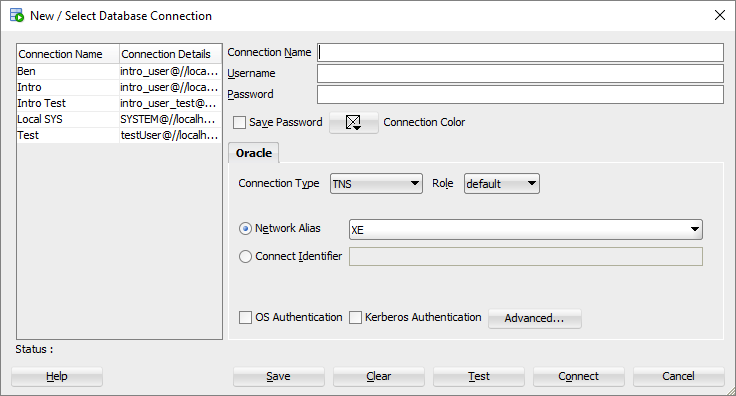Cancel the connection dialog

tap(678, 376)
